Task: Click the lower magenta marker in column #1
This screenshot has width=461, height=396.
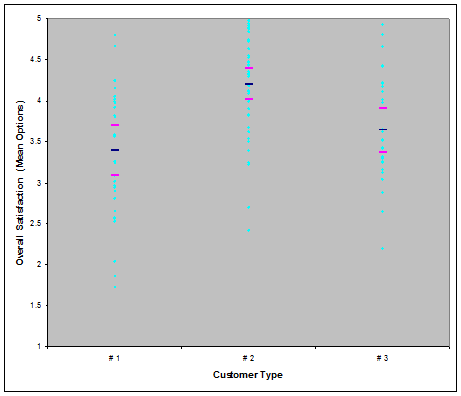Action: 115,175
